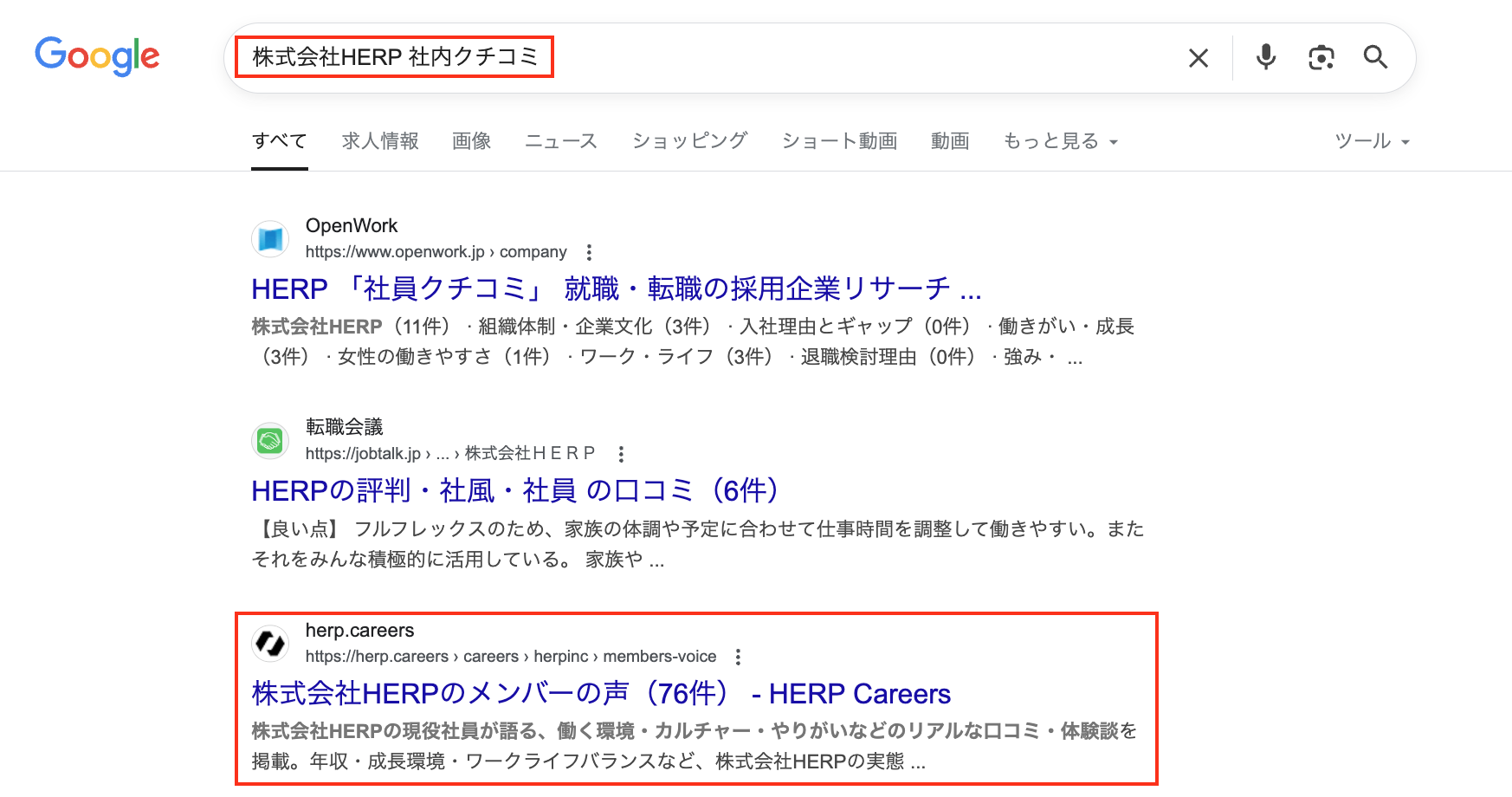Switch to the 求人情報 tab
The width and height of the screenshot is (1512, 797).
click(380, 141)
